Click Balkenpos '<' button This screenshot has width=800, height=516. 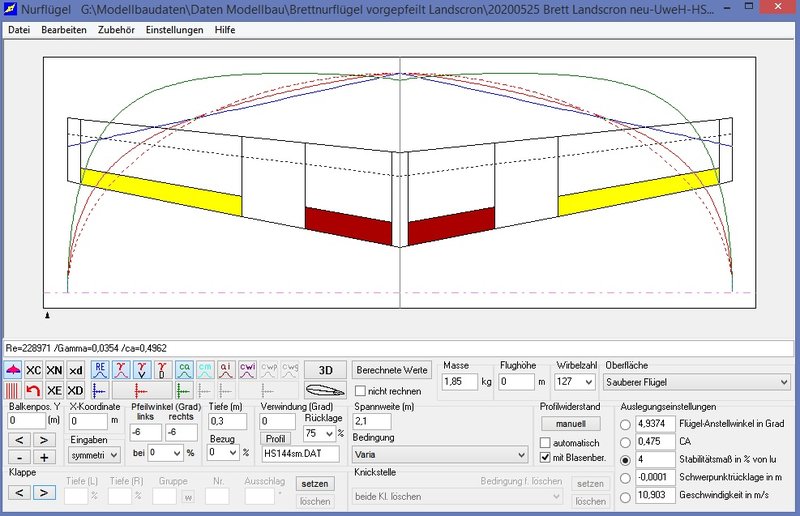[x=19, y=439]
